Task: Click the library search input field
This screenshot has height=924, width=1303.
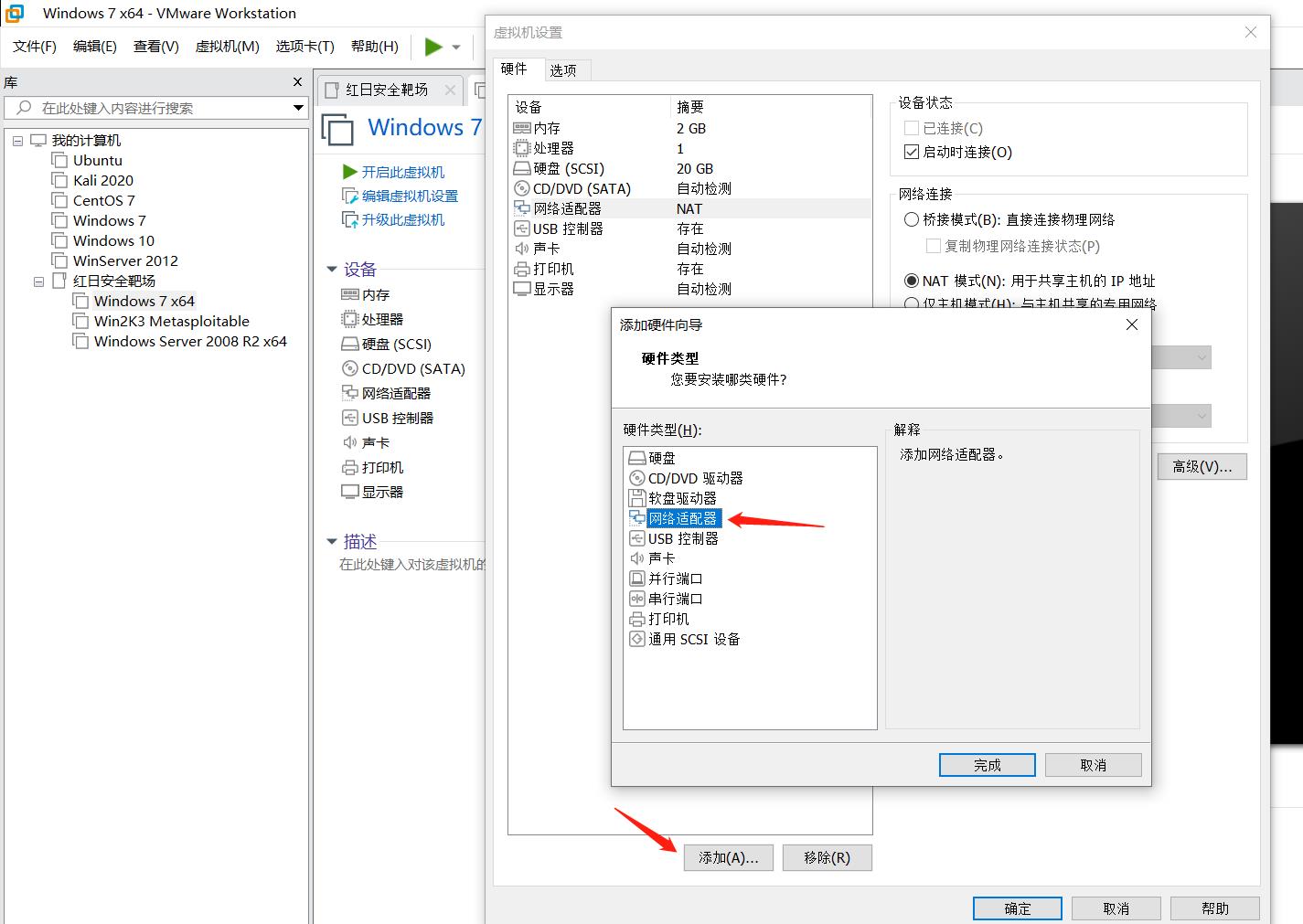Action: pyautogui.click(x=155, y=108)
